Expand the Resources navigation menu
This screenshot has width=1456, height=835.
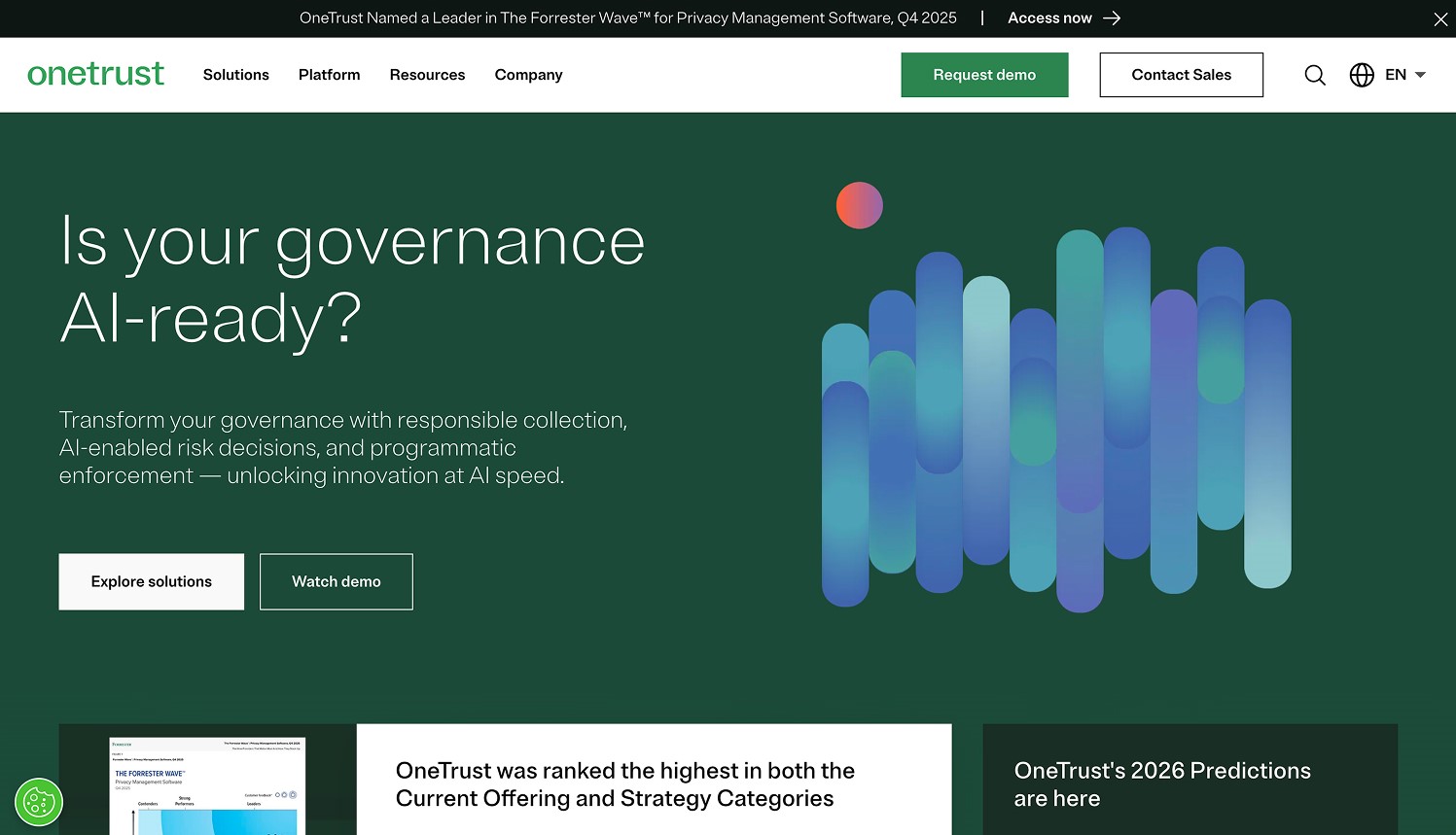click(x=427, y=75)
